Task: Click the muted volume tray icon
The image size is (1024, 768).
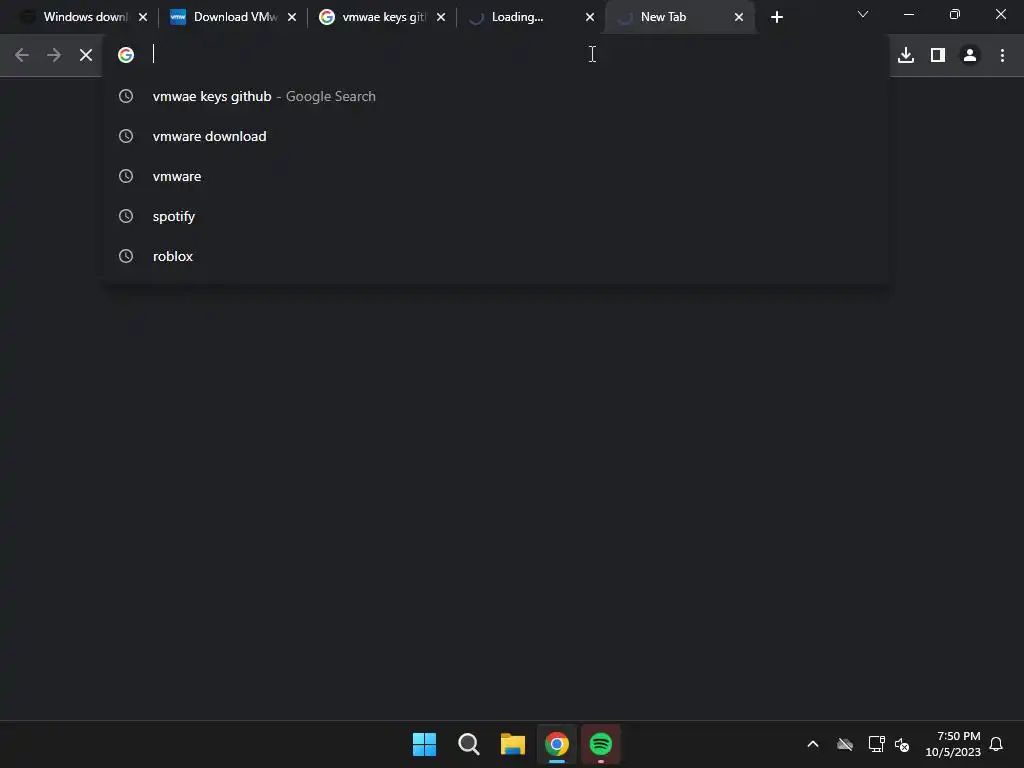Action: point(902,744)
